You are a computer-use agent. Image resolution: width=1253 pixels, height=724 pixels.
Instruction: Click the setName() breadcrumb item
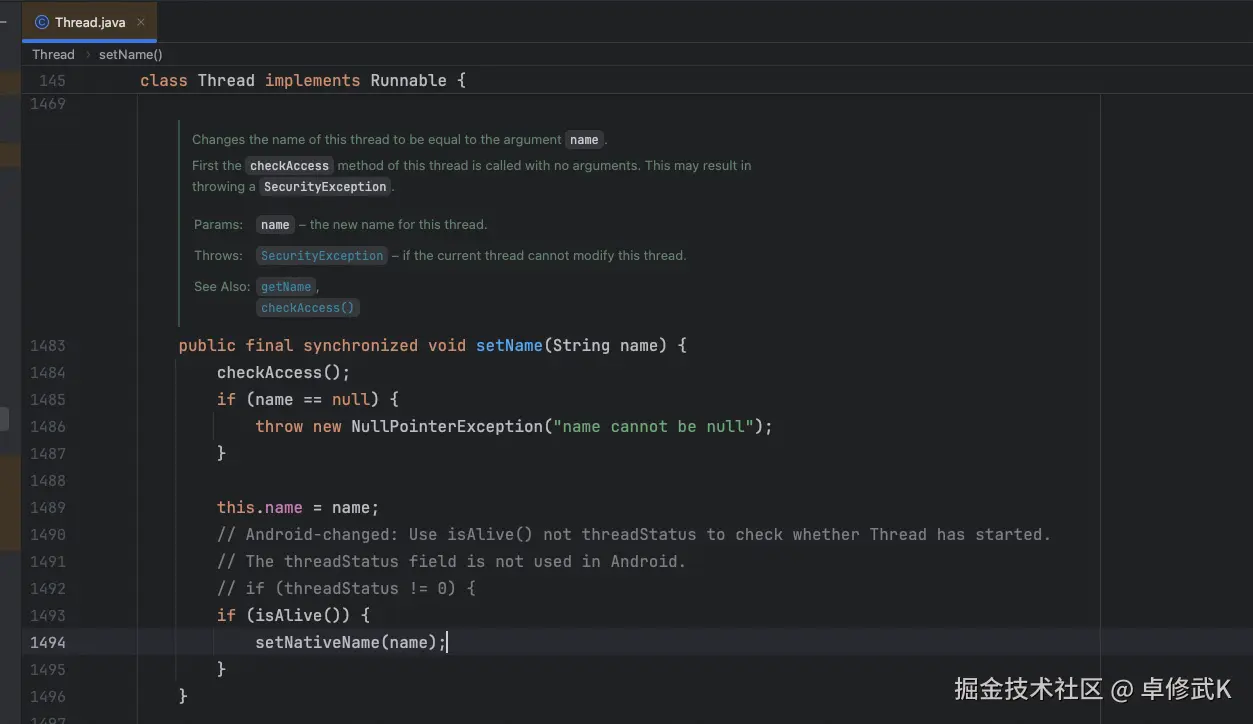pyautogui.click(x=130, y=55)
